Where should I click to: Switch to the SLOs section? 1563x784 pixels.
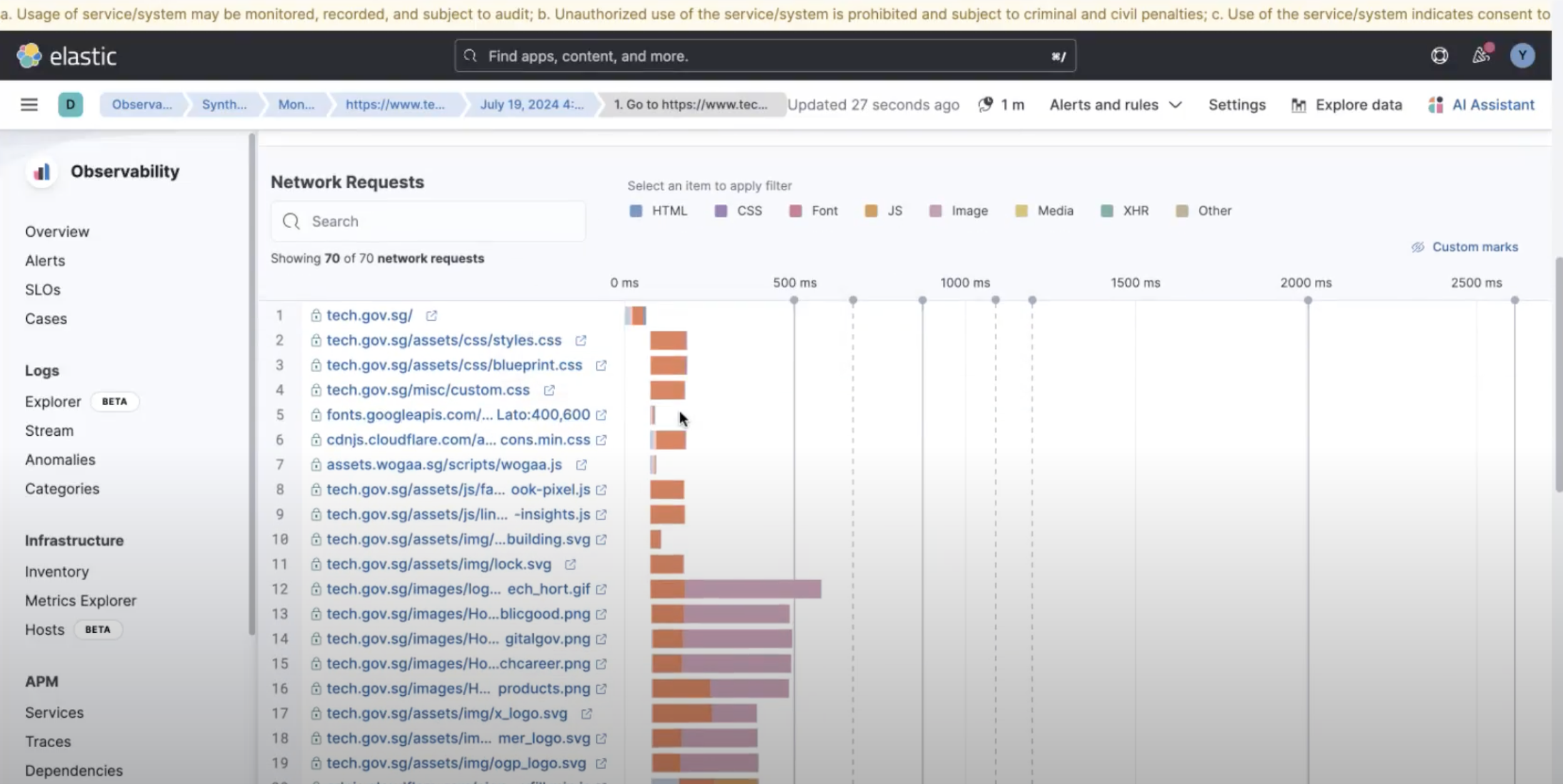pos(43,289)
